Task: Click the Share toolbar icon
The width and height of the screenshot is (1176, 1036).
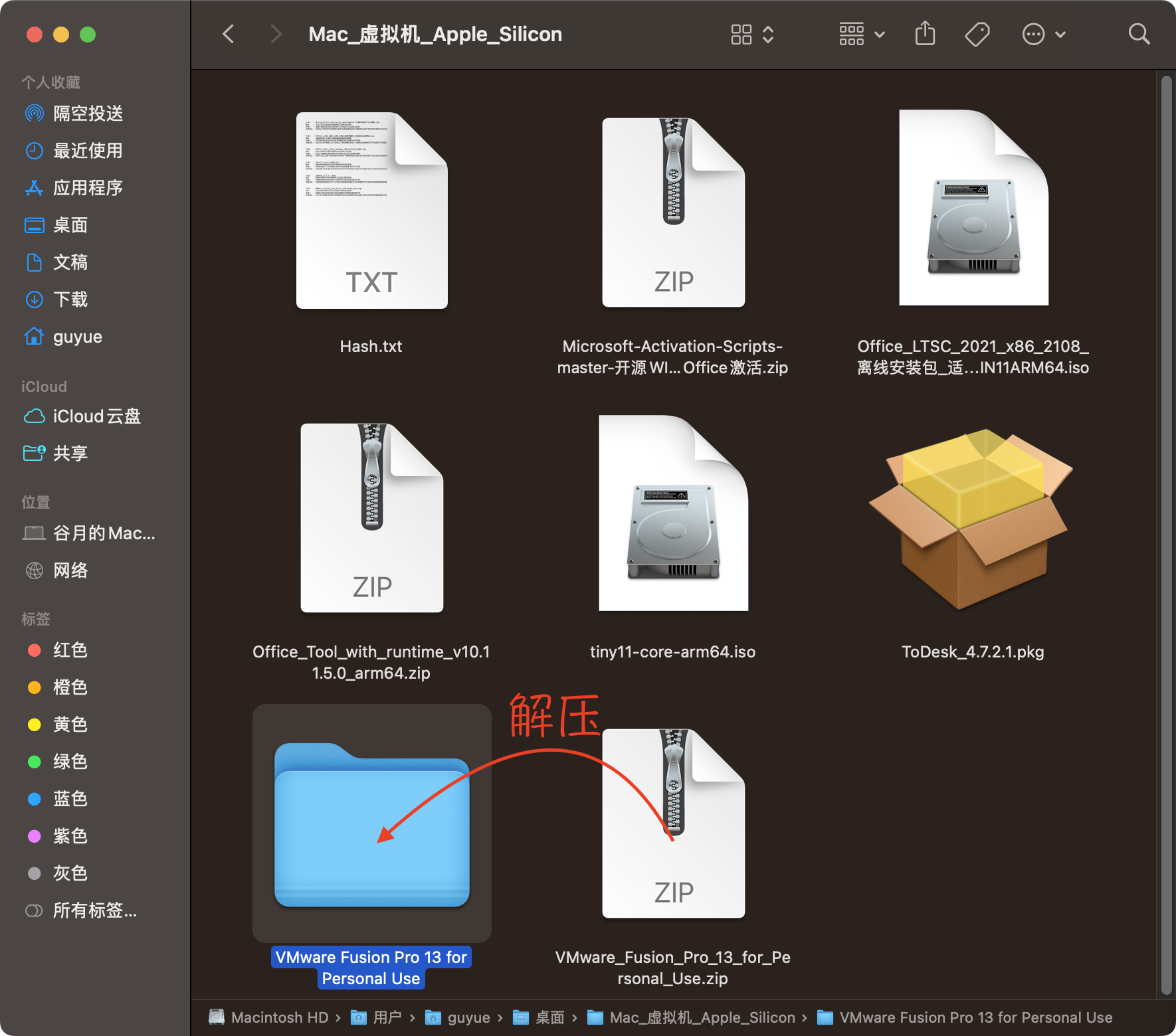Action: [x=925, y=33]
